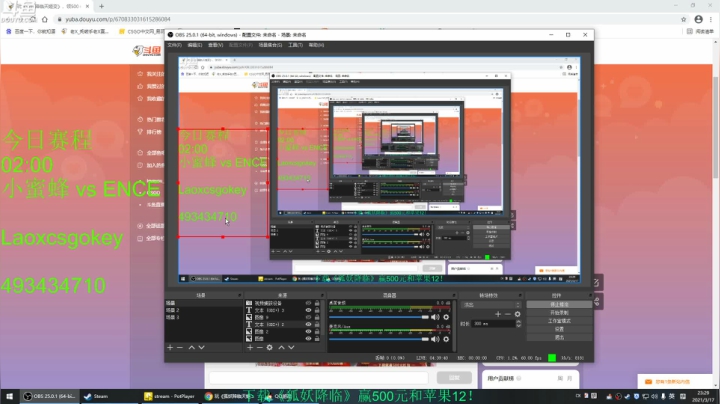This screenshot has width=720, height=404.
Task: Click 退出 exit button in Controls
Action: coord(559,337)
